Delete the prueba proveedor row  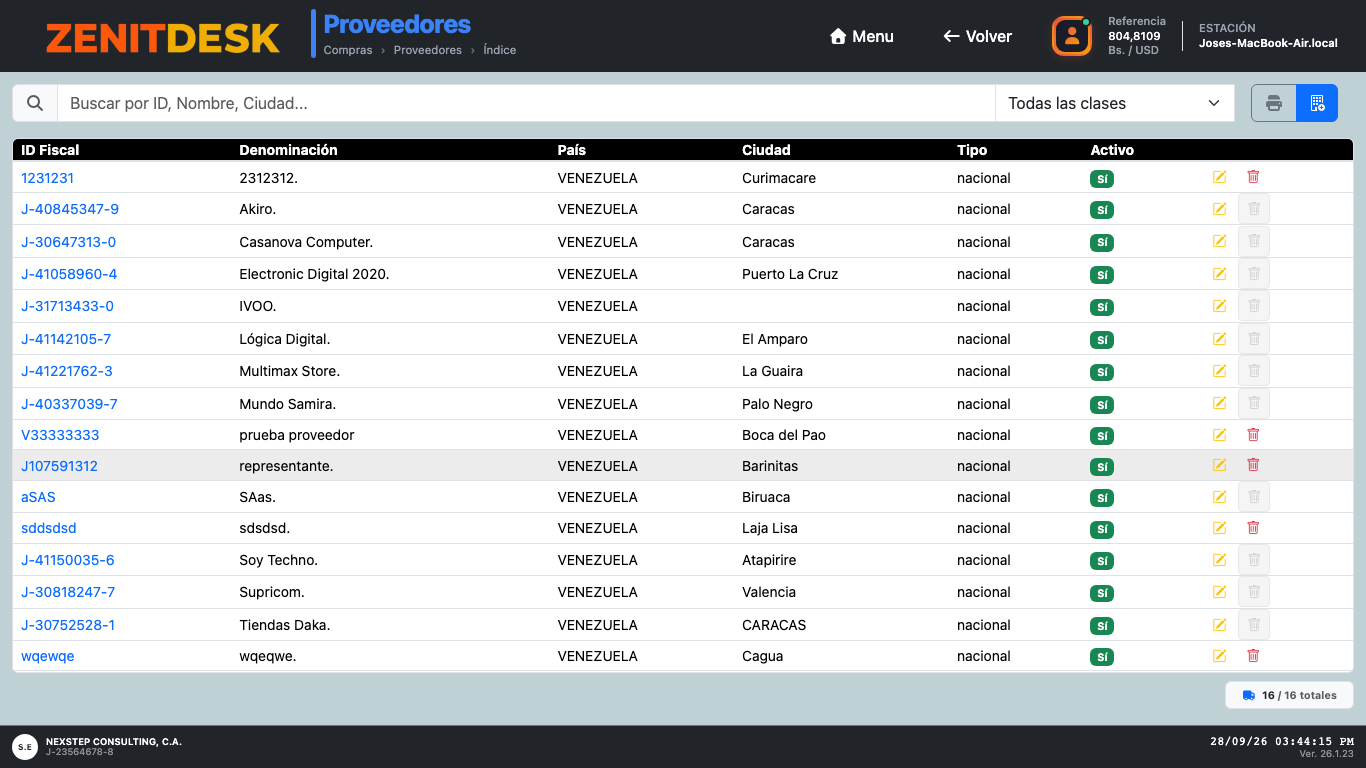click(x=1253, y=435)
